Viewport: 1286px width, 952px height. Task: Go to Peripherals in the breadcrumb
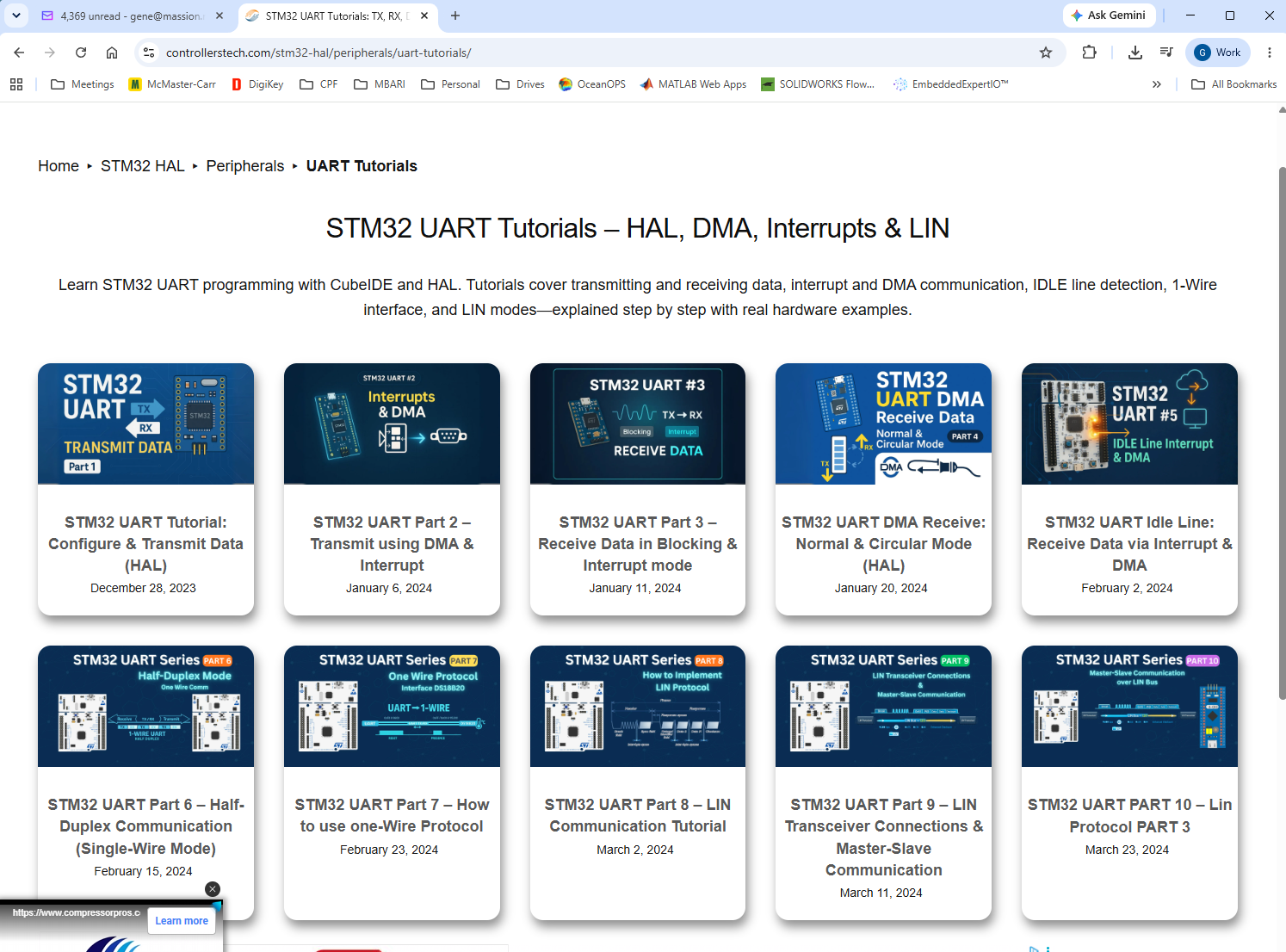point(245,166)
